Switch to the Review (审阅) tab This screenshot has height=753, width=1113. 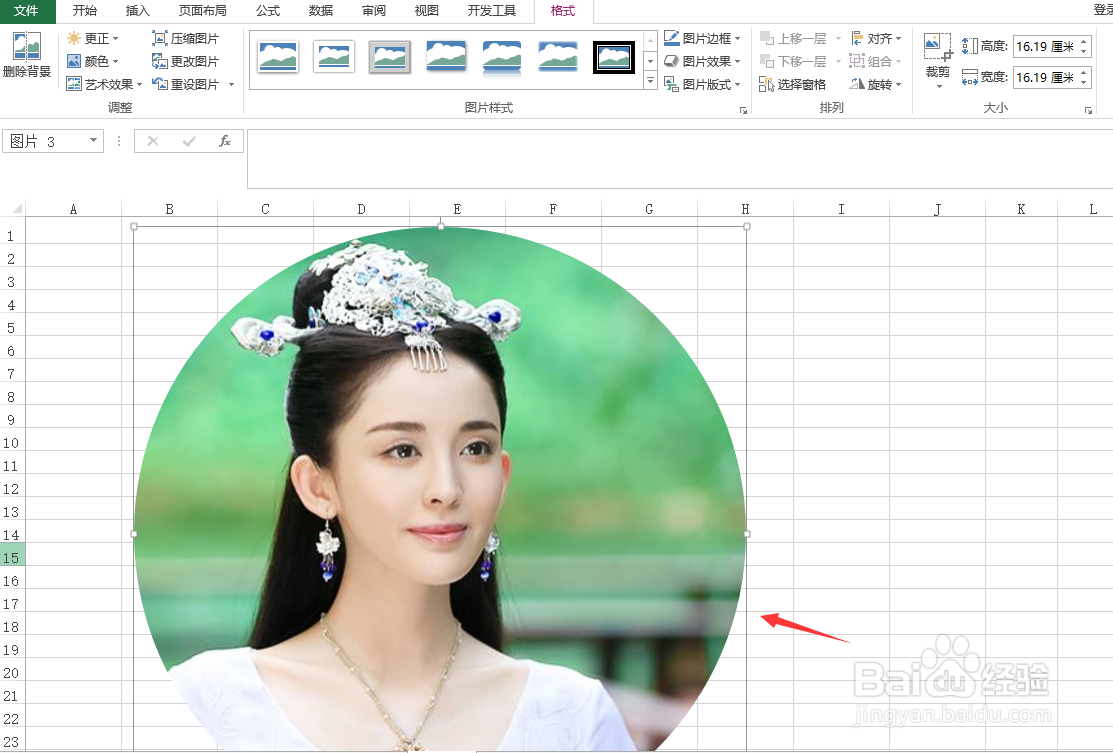point(373,11)
